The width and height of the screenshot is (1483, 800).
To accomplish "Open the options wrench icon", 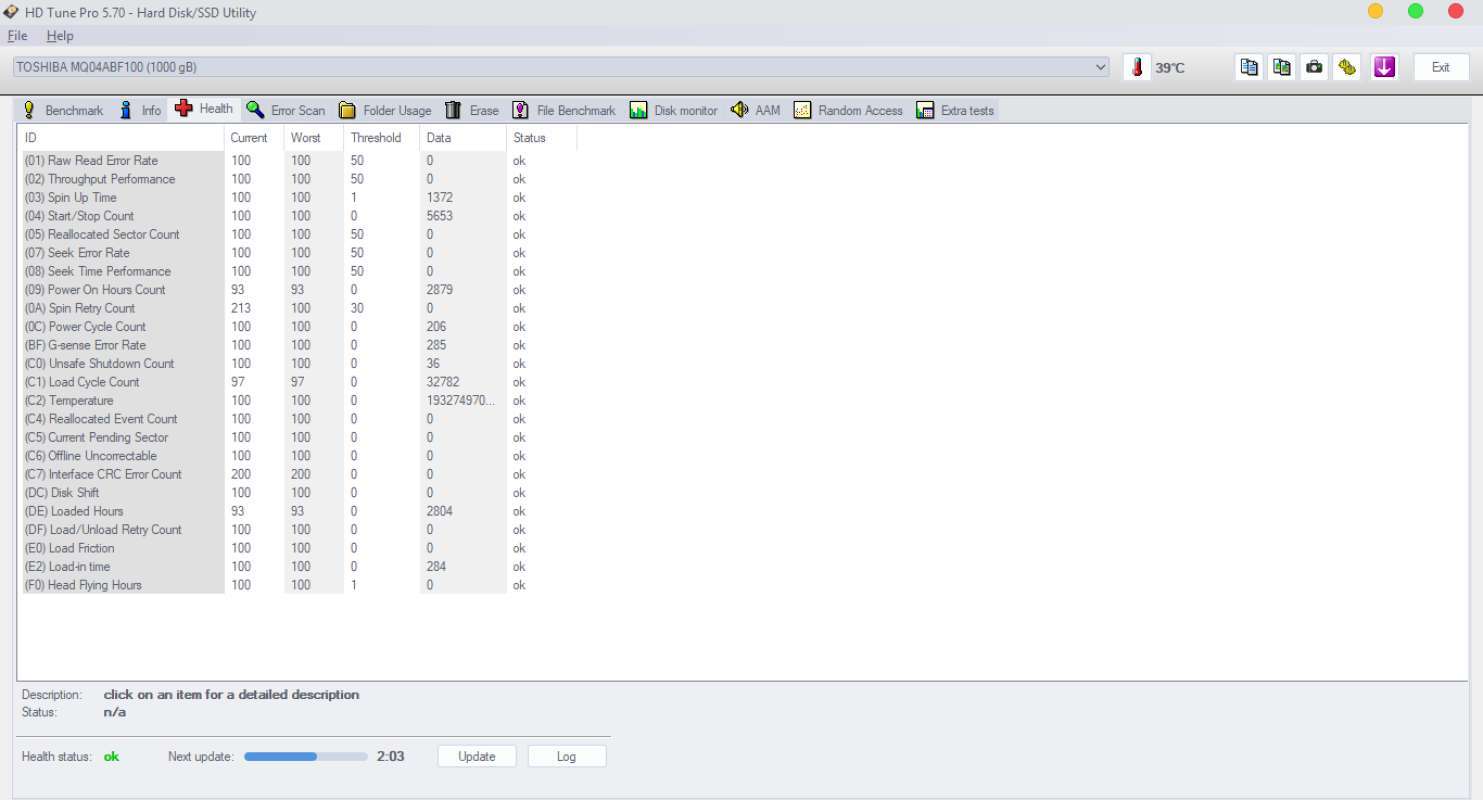I will click(x=1347, y=67).
